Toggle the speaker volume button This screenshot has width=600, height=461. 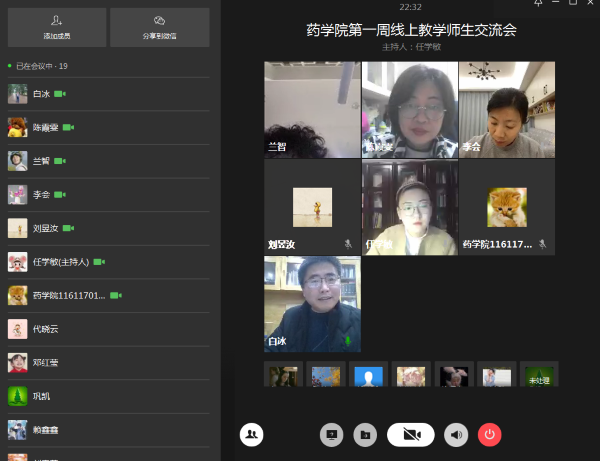click(457, 434)
